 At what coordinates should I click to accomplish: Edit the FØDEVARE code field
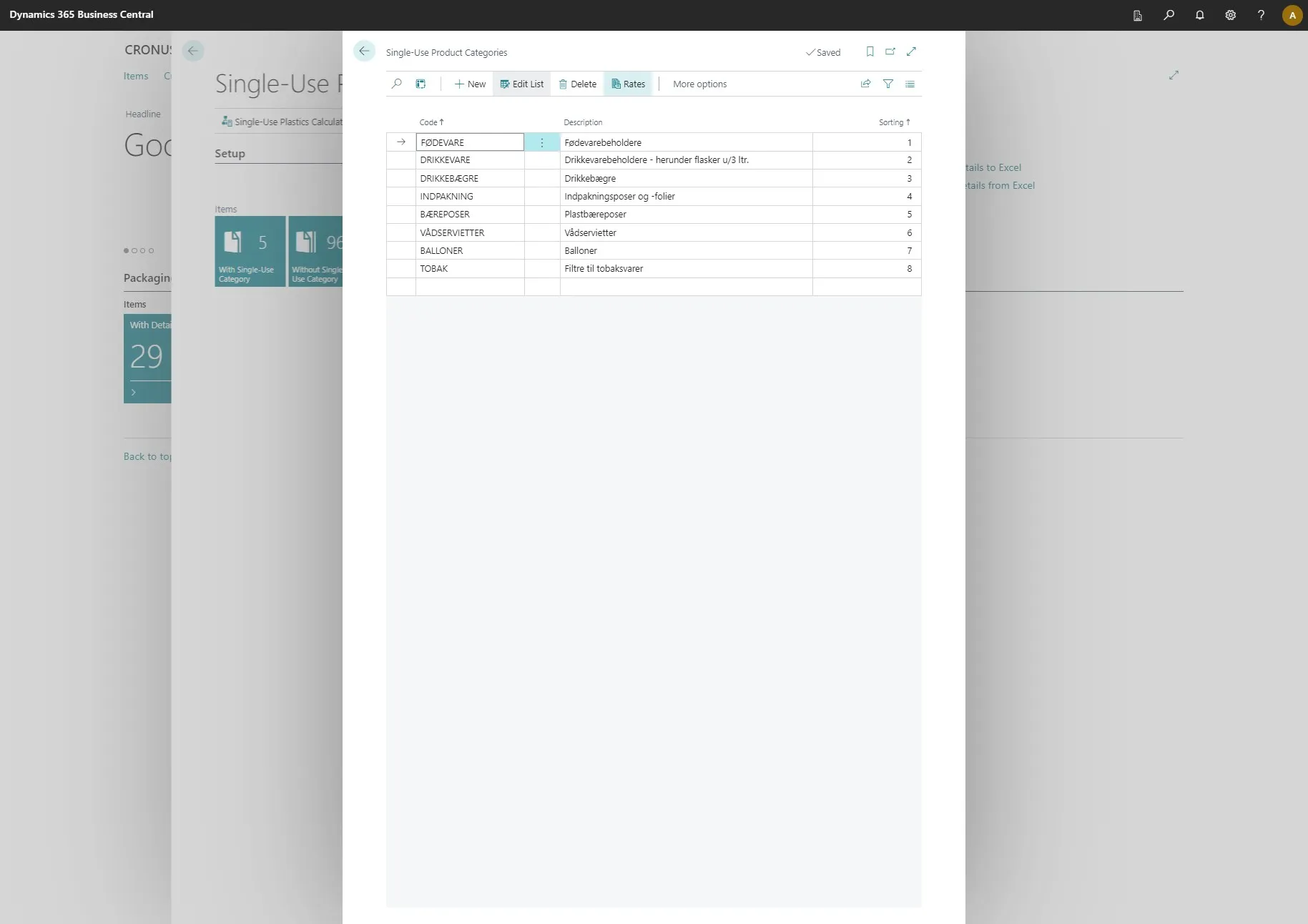coord(470,142)
